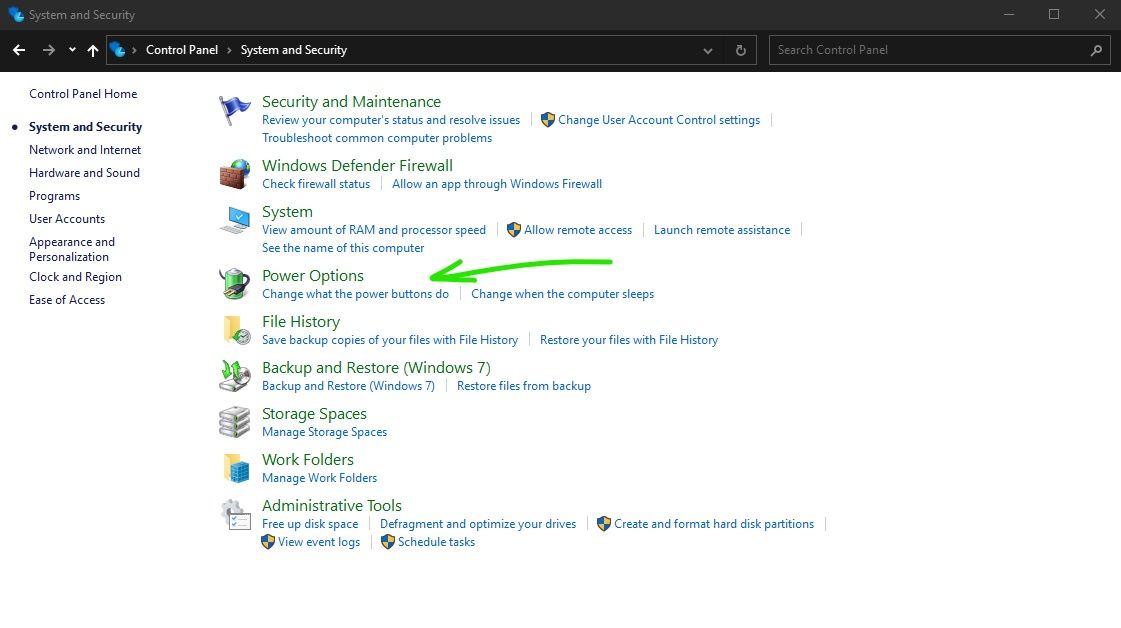
Task: Review your computer's status and resolve issues
Action: 391,120
